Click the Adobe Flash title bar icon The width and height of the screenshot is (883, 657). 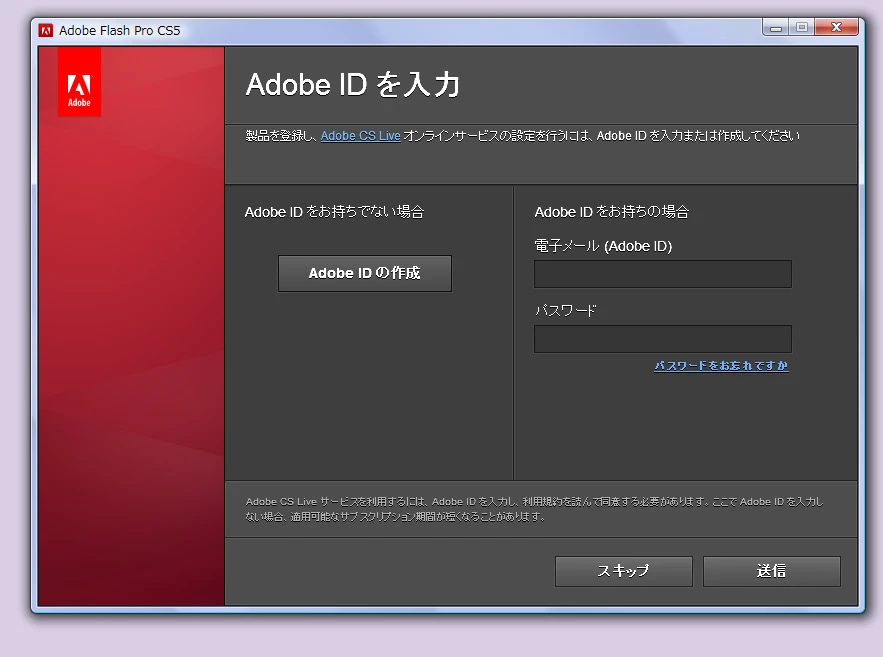tap(46, 30)
